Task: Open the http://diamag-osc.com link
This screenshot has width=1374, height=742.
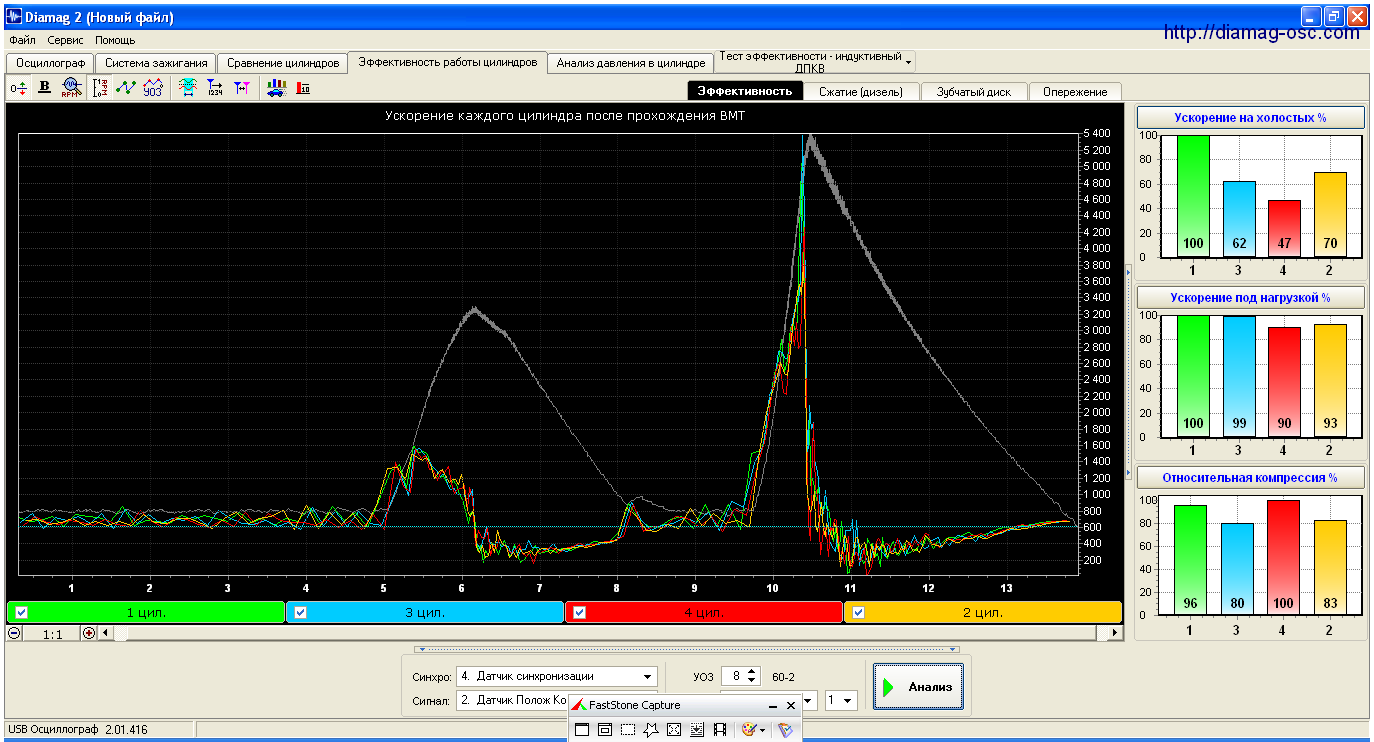Action: pos(1262,33)
